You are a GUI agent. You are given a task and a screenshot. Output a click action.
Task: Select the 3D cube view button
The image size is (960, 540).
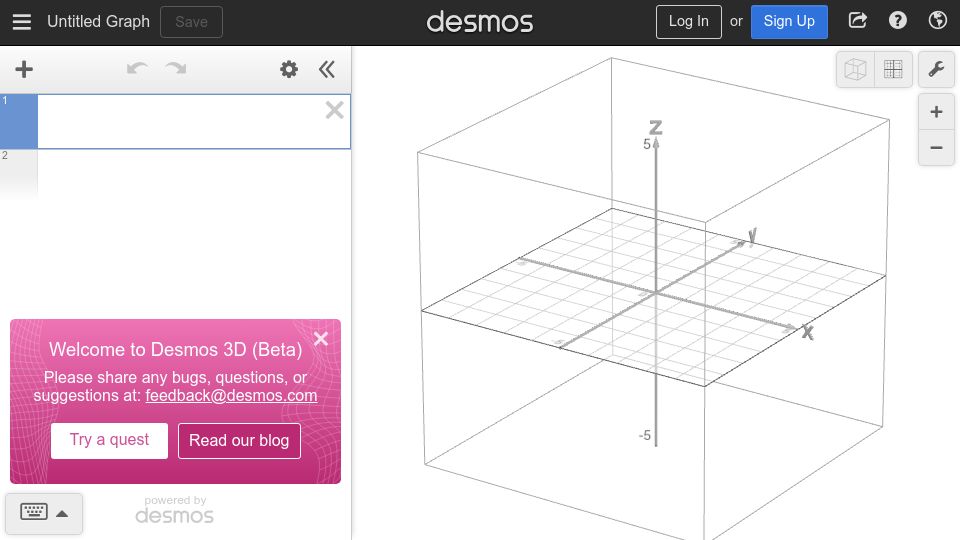point(855,69)
